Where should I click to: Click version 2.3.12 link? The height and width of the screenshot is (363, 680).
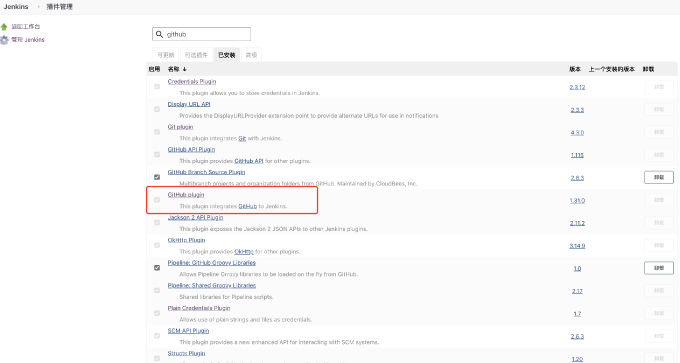point(577,87)
